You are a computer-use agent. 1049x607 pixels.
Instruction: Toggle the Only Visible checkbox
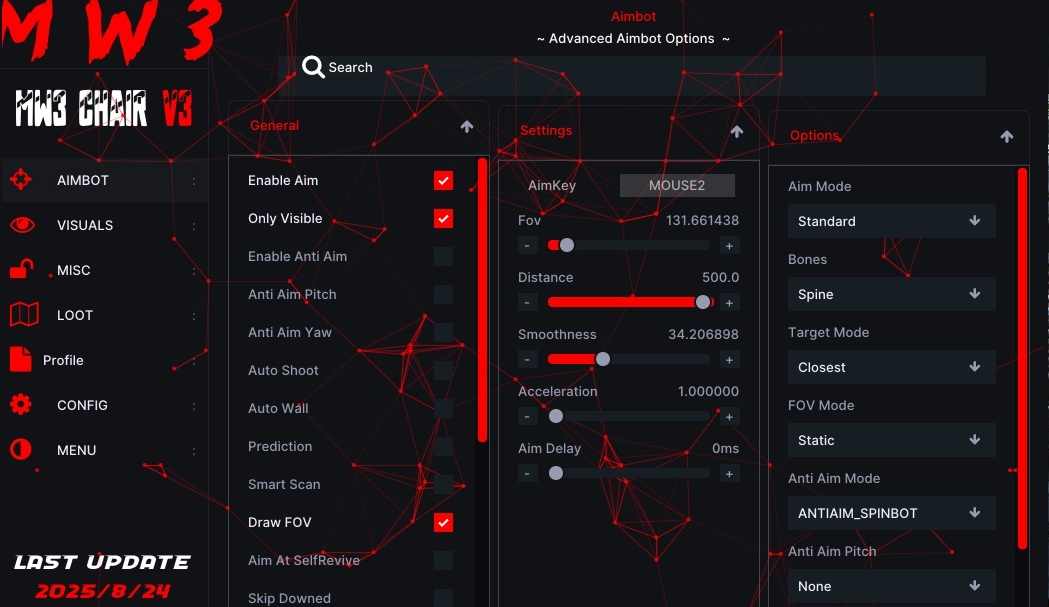pyautogui.click(x=443, y=218)
